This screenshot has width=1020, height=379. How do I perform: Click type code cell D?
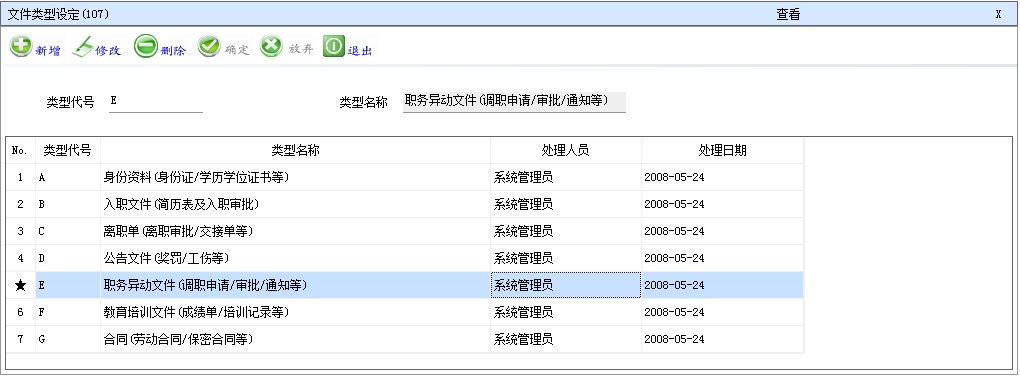[x=68, y=258]
